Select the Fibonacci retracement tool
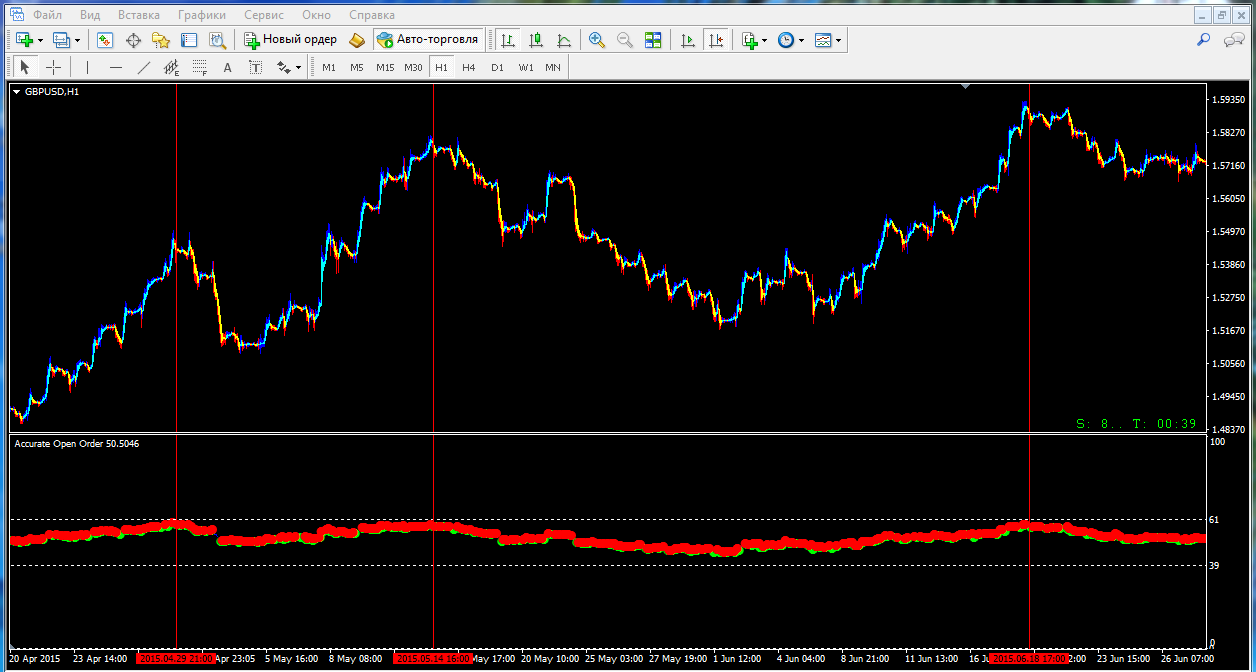The image size is (1256, 672). click(200, 67)
